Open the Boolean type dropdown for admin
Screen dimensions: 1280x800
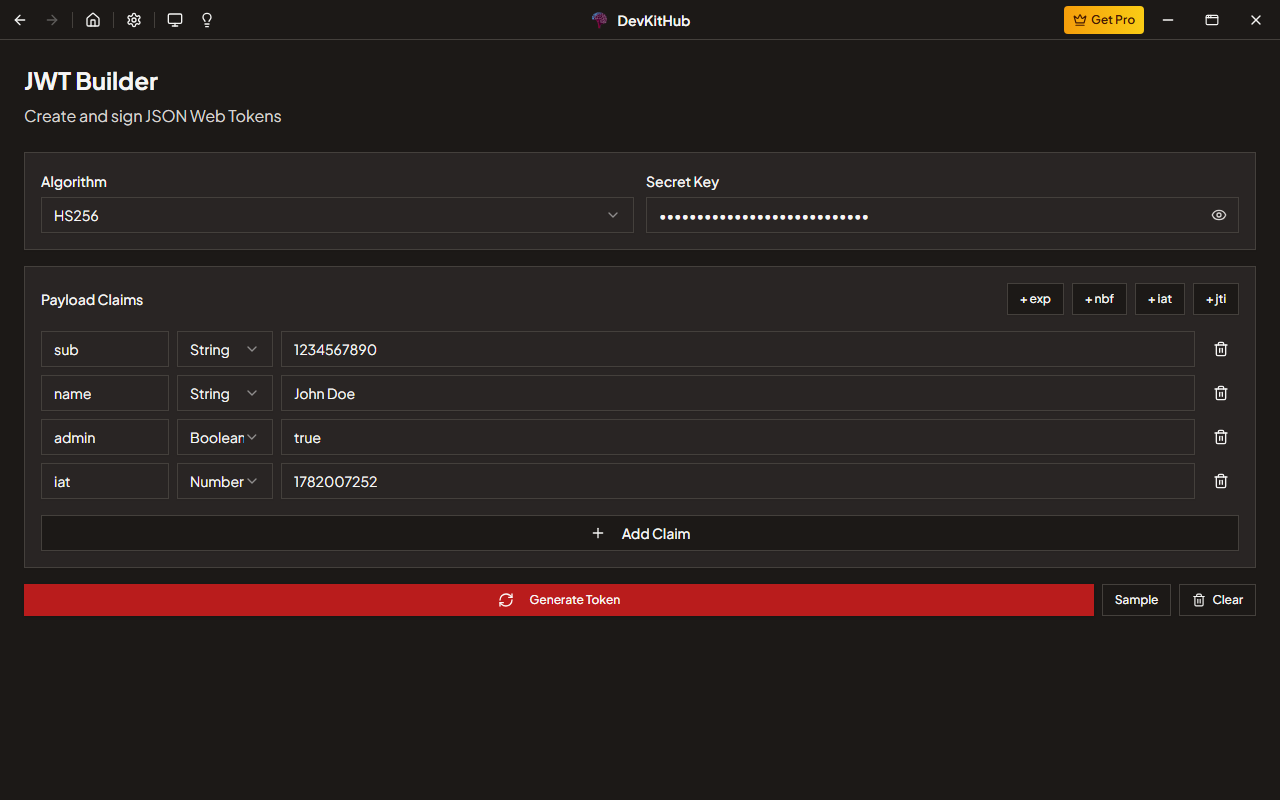pos(225,437)
